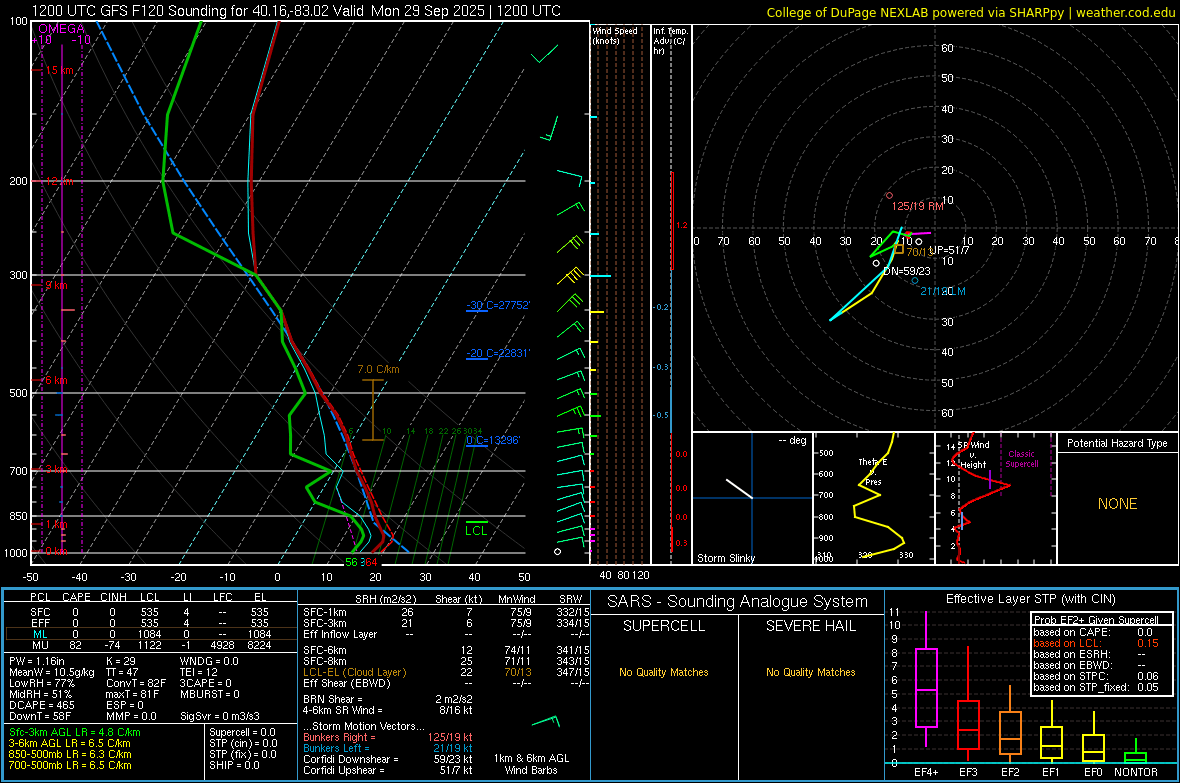Select the SFC-6km shear row
Viewport: 1180px width, 783px height.
coord(446,650)
